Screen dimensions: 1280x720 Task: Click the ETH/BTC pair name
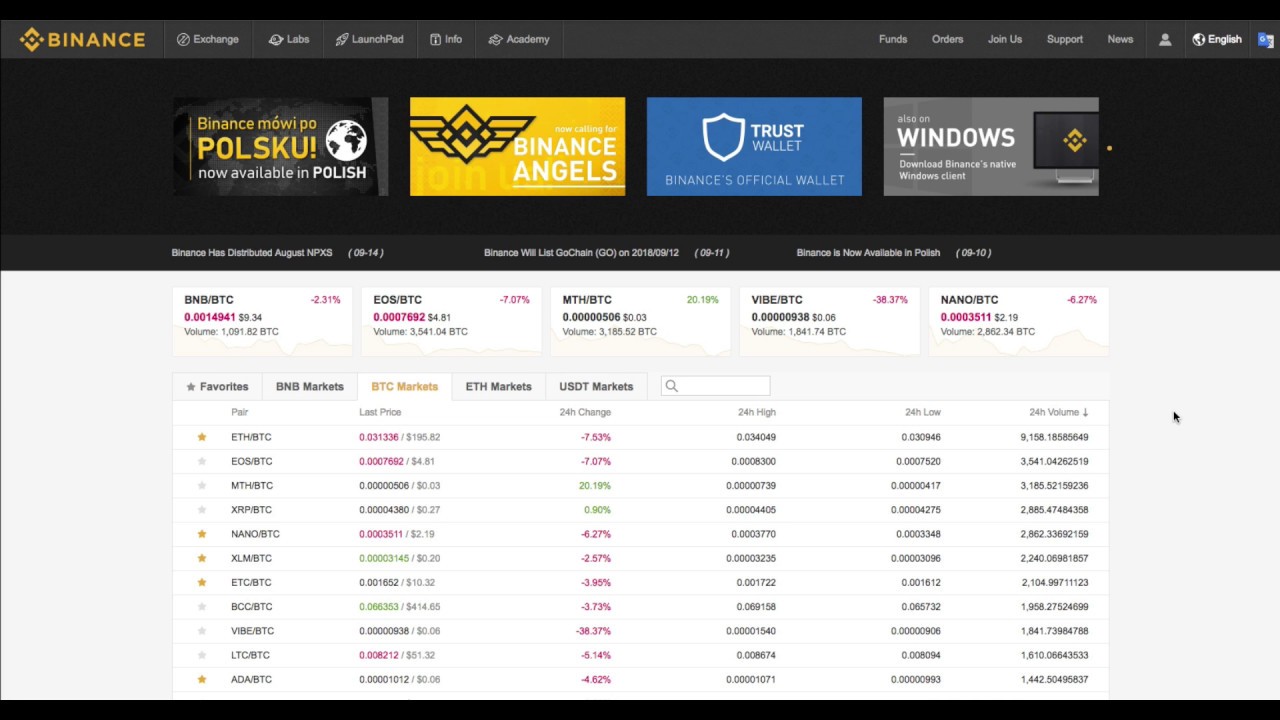click(x=251, y=437)
